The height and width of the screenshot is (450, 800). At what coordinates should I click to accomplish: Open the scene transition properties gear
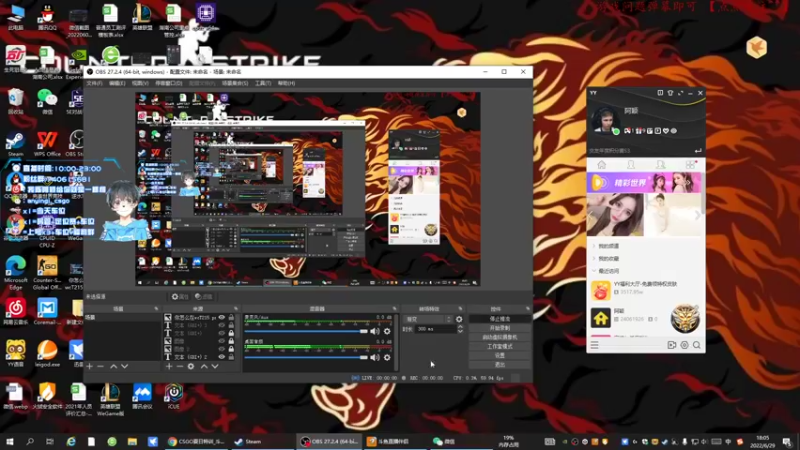(x=459, y=319)
